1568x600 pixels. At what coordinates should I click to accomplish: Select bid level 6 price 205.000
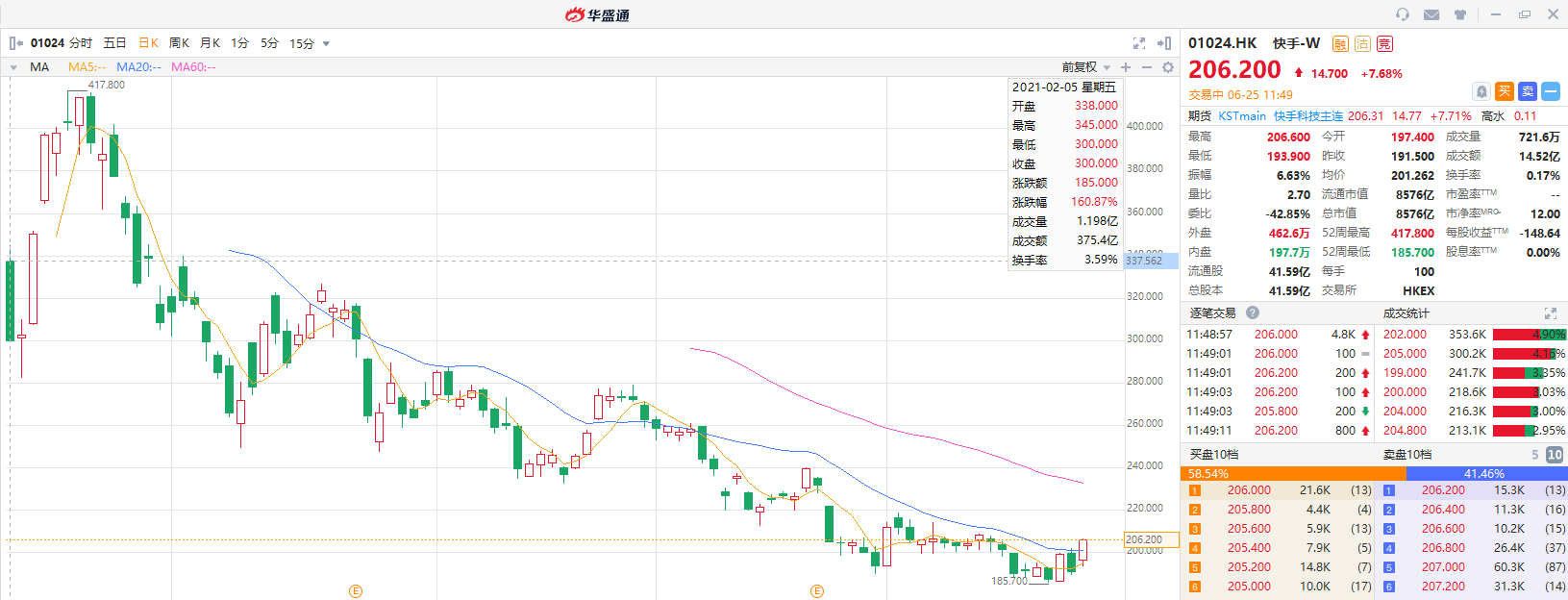click(x=1249, y=587)
